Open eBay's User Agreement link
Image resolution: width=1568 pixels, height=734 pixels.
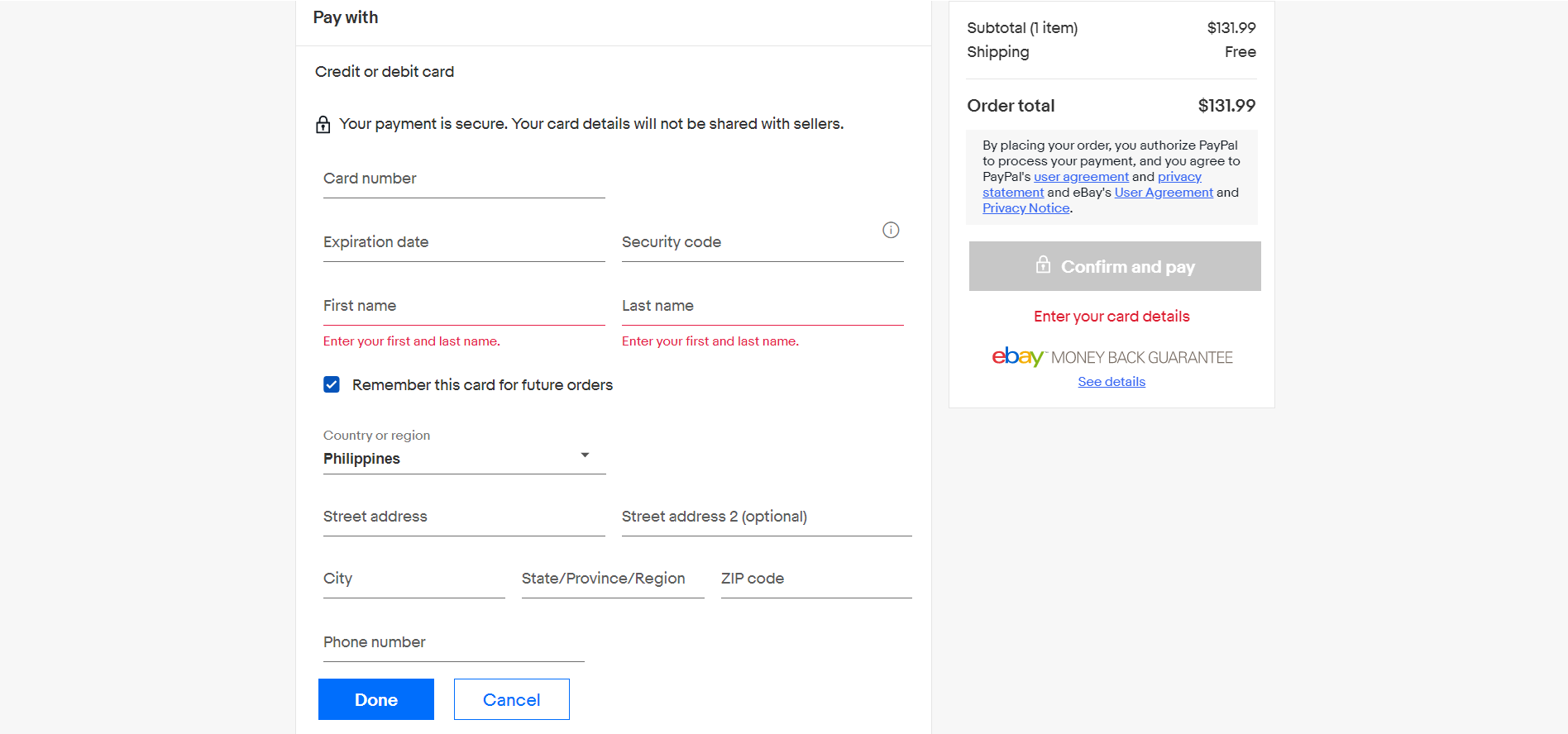tap(1163, 193)
